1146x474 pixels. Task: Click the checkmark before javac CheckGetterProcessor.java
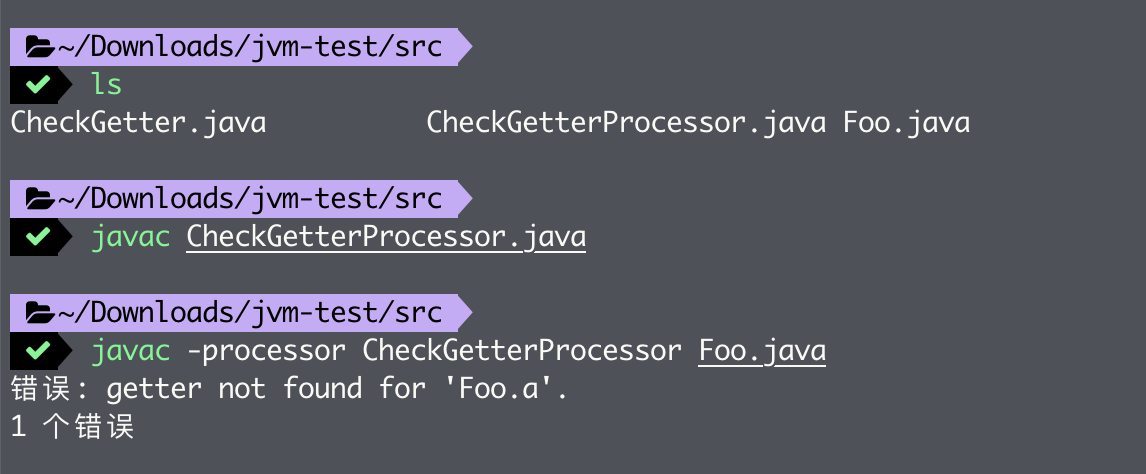(37, 237)
